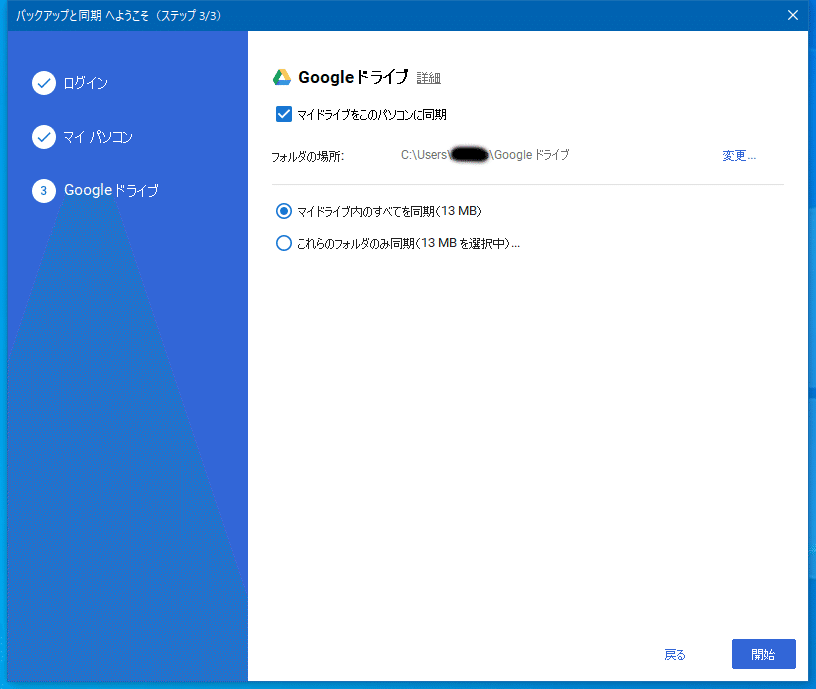Click the numbered 3 circle for Googleドライブ step
The image size is (816, 689).
(44, 190)
